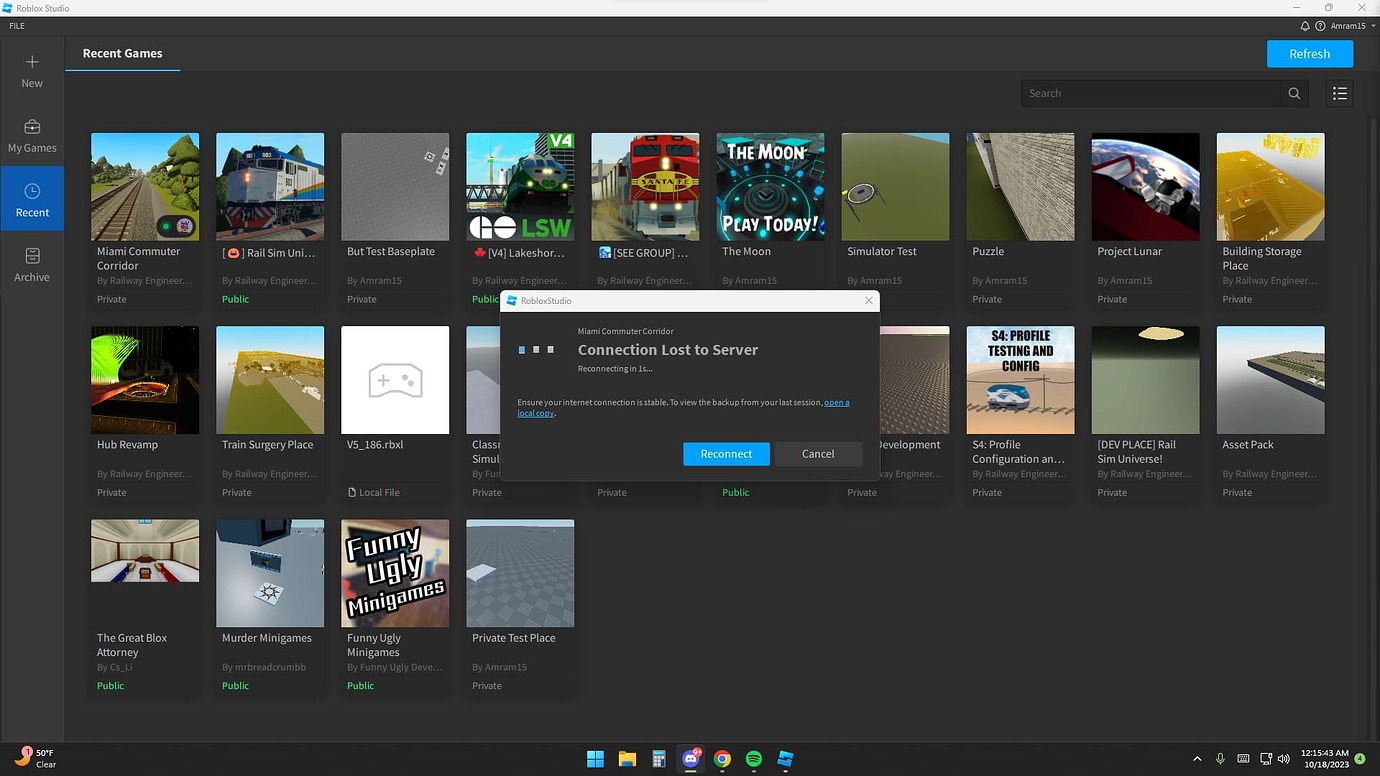This screenshot has width=1380, height=776.
Task: Select the Recent sidebar item
Action: pos(32,198)
